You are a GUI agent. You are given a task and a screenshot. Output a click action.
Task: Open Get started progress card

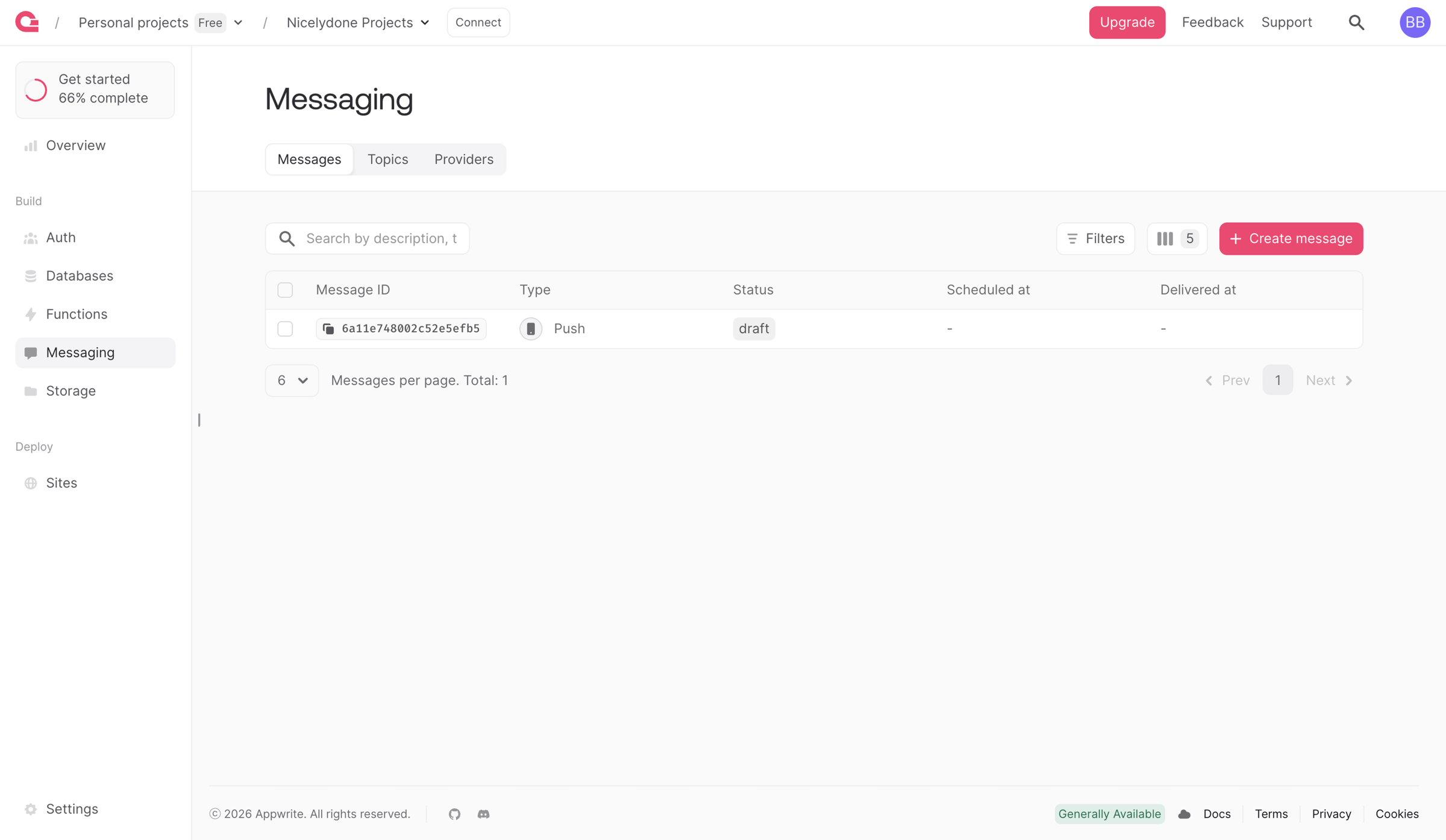(x=95, y=89)
